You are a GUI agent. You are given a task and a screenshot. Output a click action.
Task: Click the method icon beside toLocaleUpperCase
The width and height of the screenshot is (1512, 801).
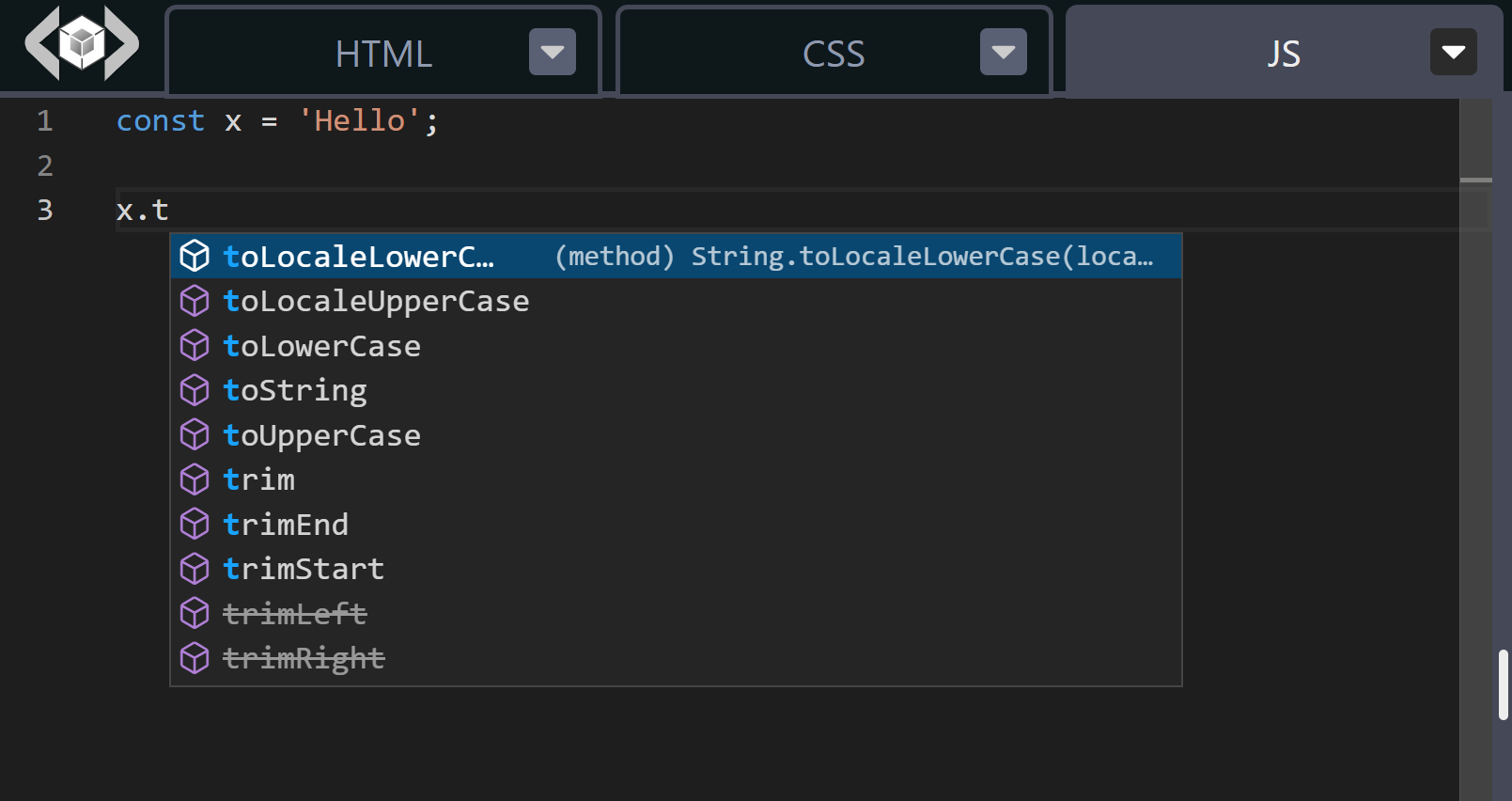tap(195, 301)
